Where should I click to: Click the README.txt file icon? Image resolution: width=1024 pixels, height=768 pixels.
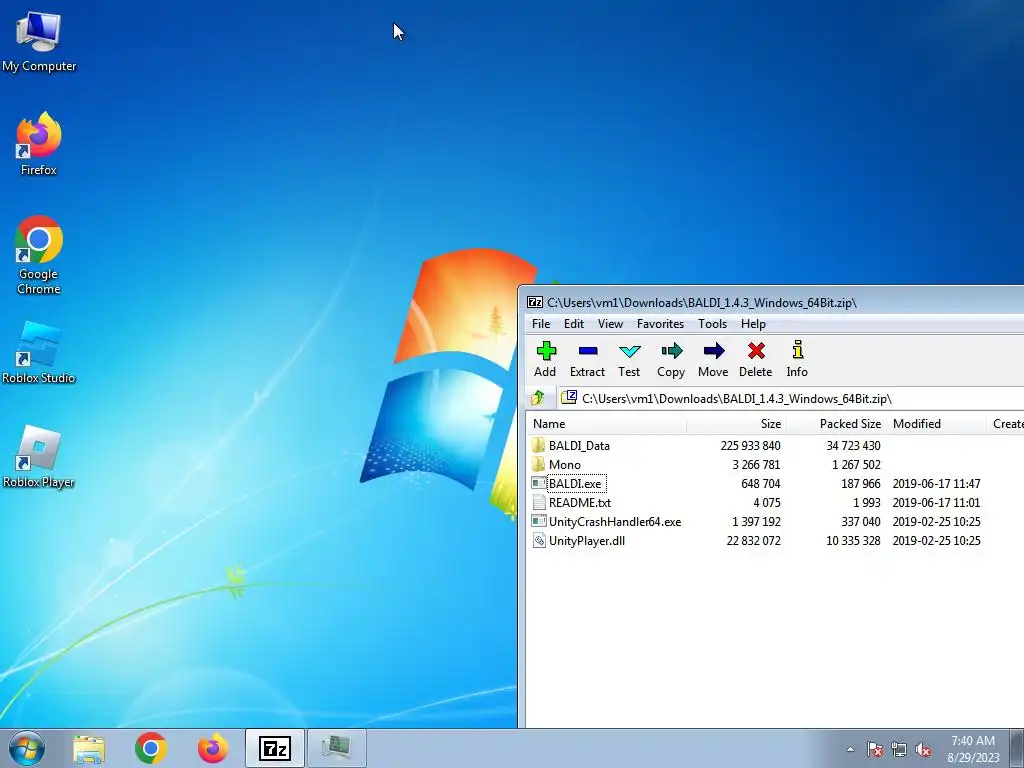(x=539, y=503)
